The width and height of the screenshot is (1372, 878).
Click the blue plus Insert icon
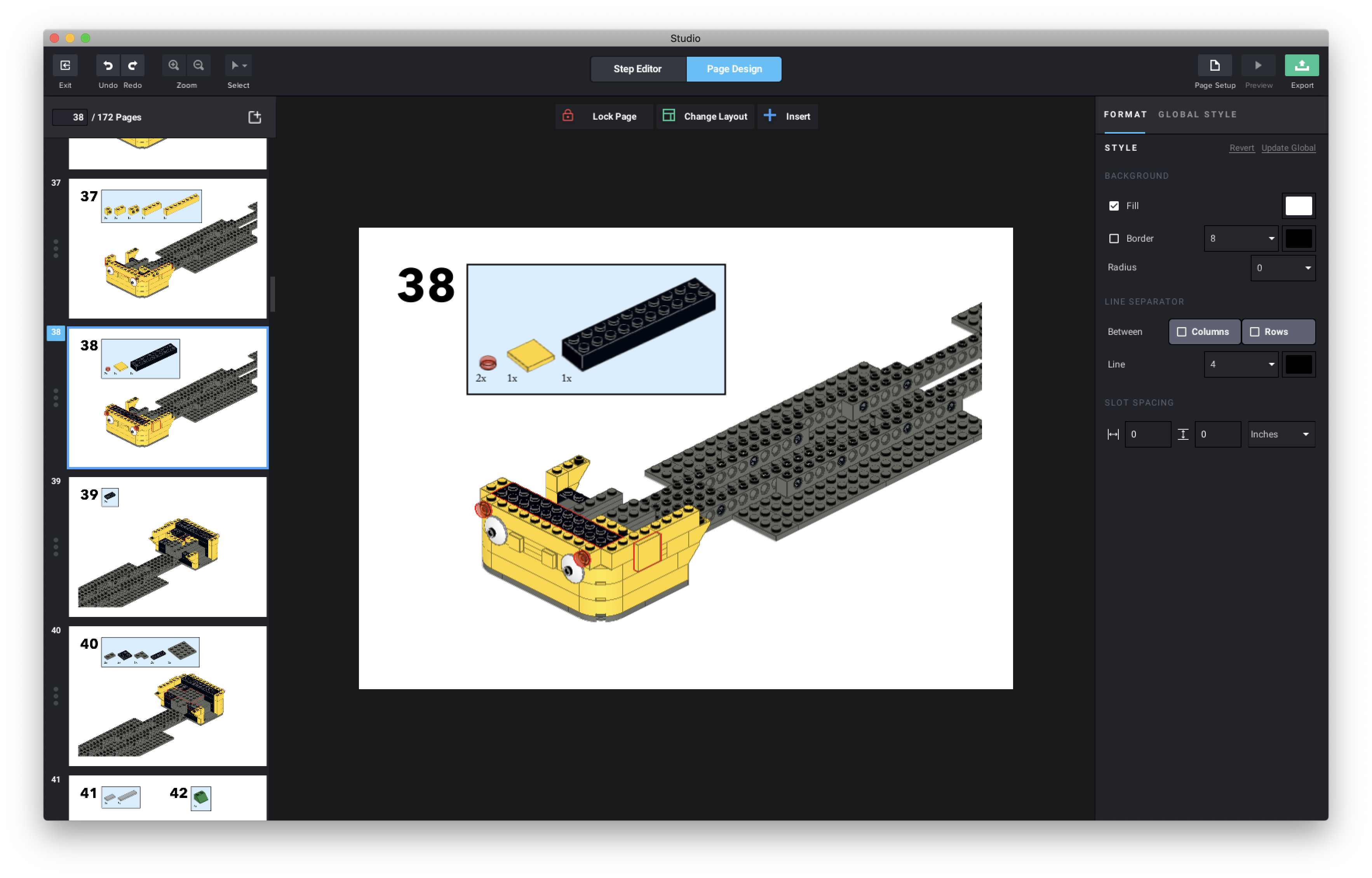point(770,116)
